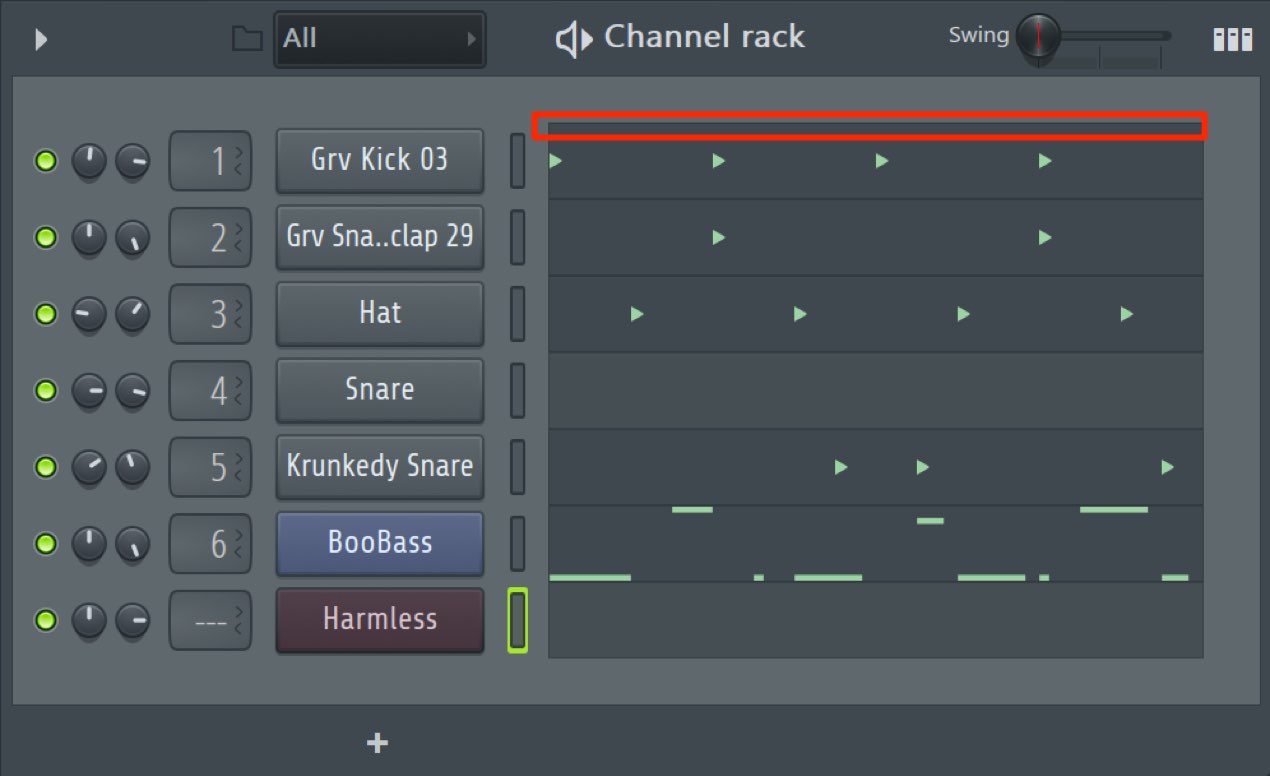Open the Channel rack menu arrow

point(41,39)
